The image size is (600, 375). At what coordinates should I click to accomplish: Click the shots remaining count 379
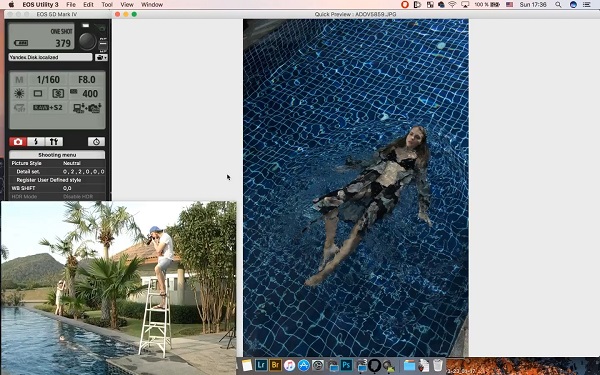click(63, 43)
